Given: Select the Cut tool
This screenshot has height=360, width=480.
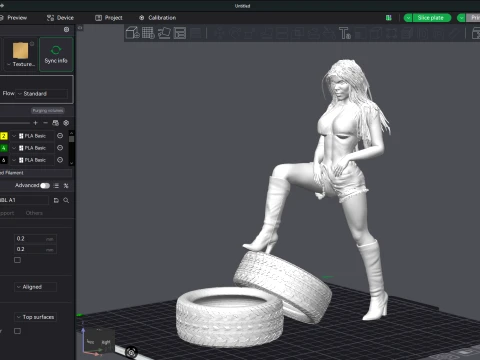Looking at the screenshot, I should [282, 33].
